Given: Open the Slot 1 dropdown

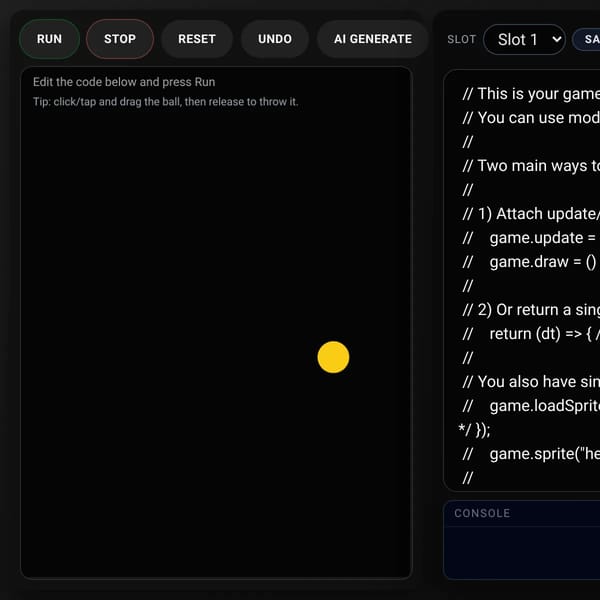Looking at the screenshot, I should click(x=524, y=39).
